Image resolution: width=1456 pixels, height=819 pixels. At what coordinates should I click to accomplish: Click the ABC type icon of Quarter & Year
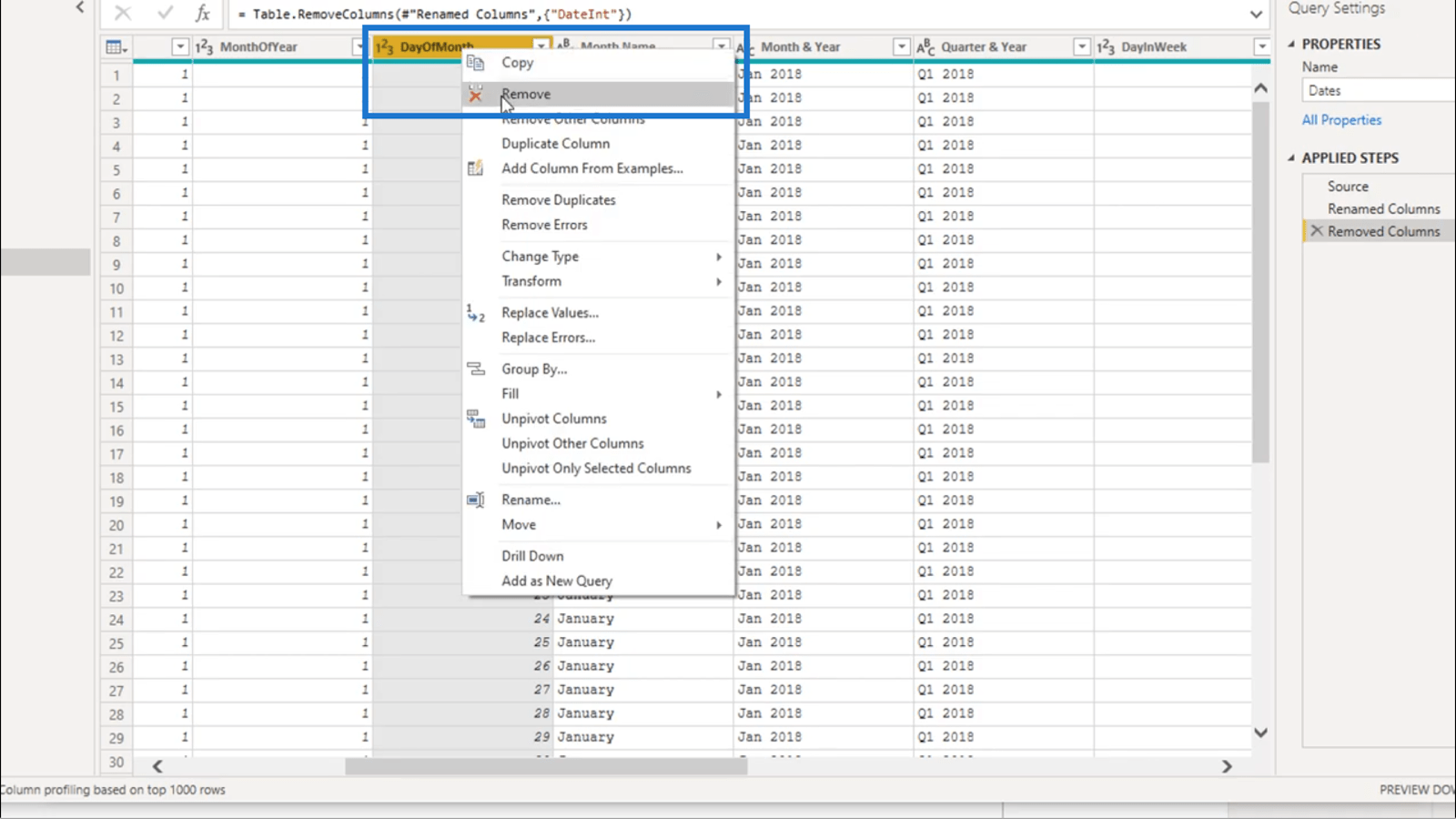point(925,47)
